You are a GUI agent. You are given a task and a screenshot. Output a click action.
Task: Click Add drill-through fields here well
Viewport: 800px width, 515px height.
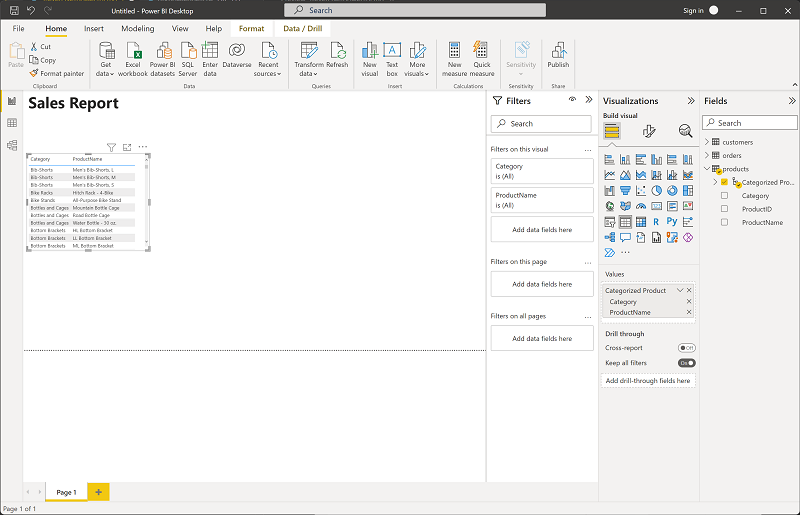(648, 381)
